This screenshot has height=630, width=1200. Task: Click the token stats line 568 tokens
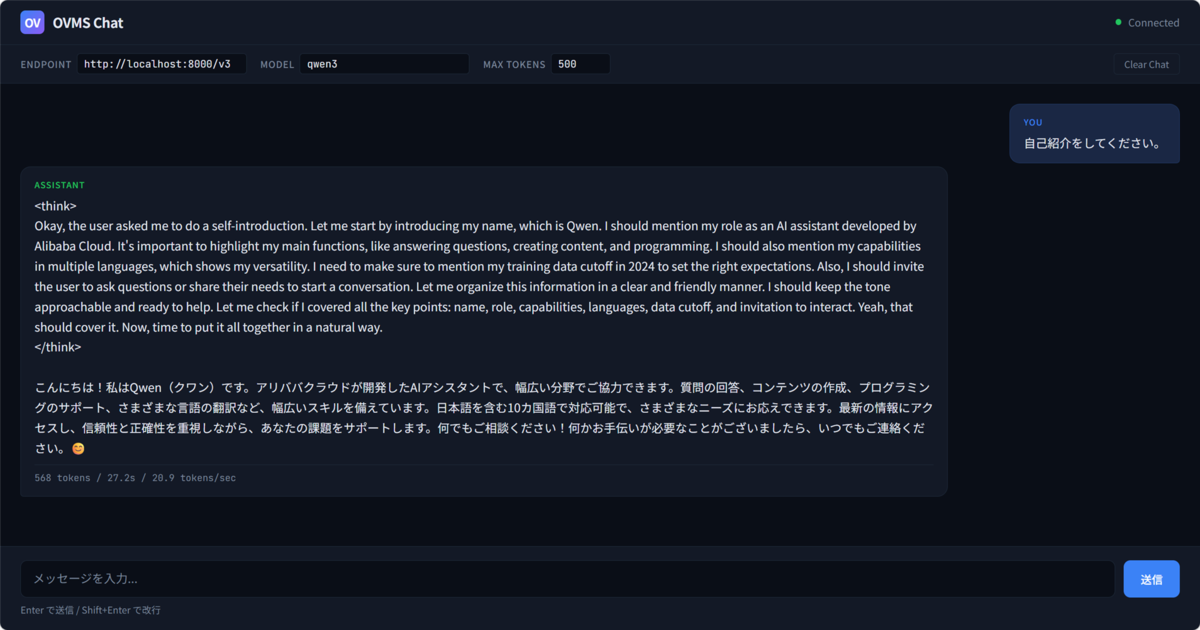click(x=135, y=478)
